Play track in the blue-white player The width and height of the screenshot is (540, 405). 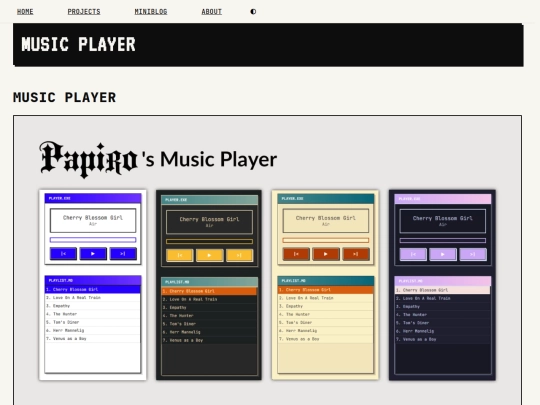(93, 253)
